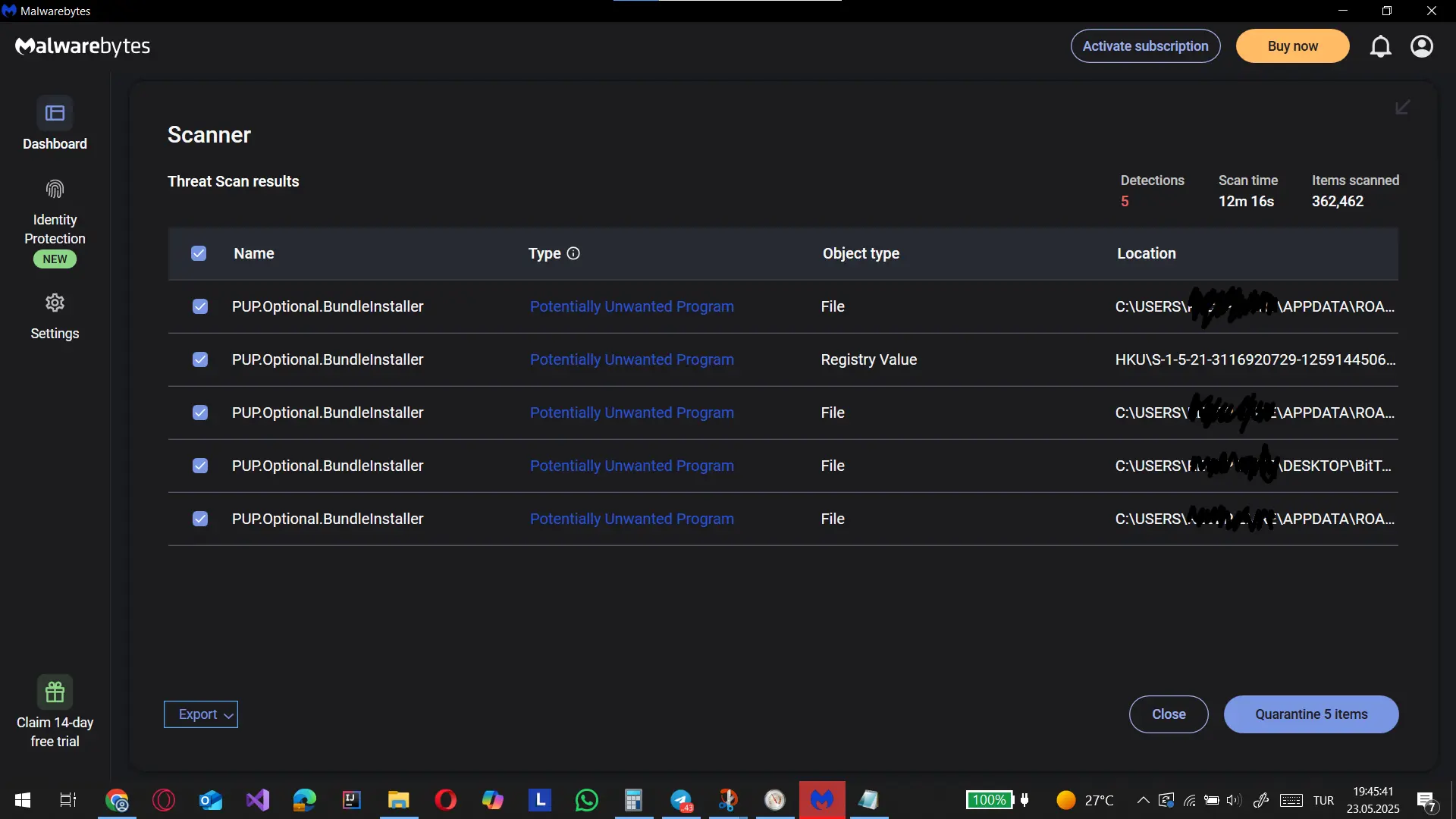Viewport: 1456px width, 819px height.
Task: Click the Scan time 12m 16s value
Action: tap(1246, 201)
